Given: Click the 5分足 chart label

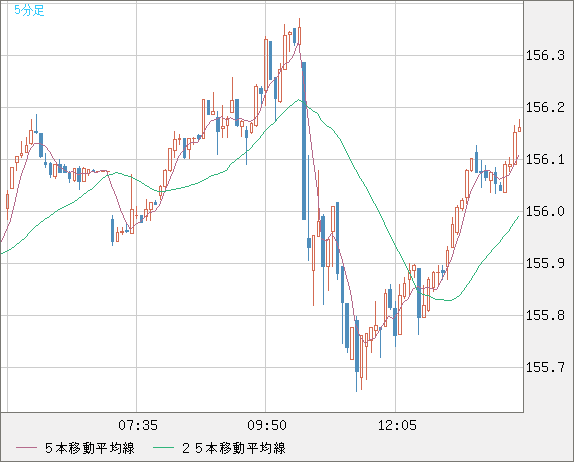Looking at the screenshot, I should point(29,10).
